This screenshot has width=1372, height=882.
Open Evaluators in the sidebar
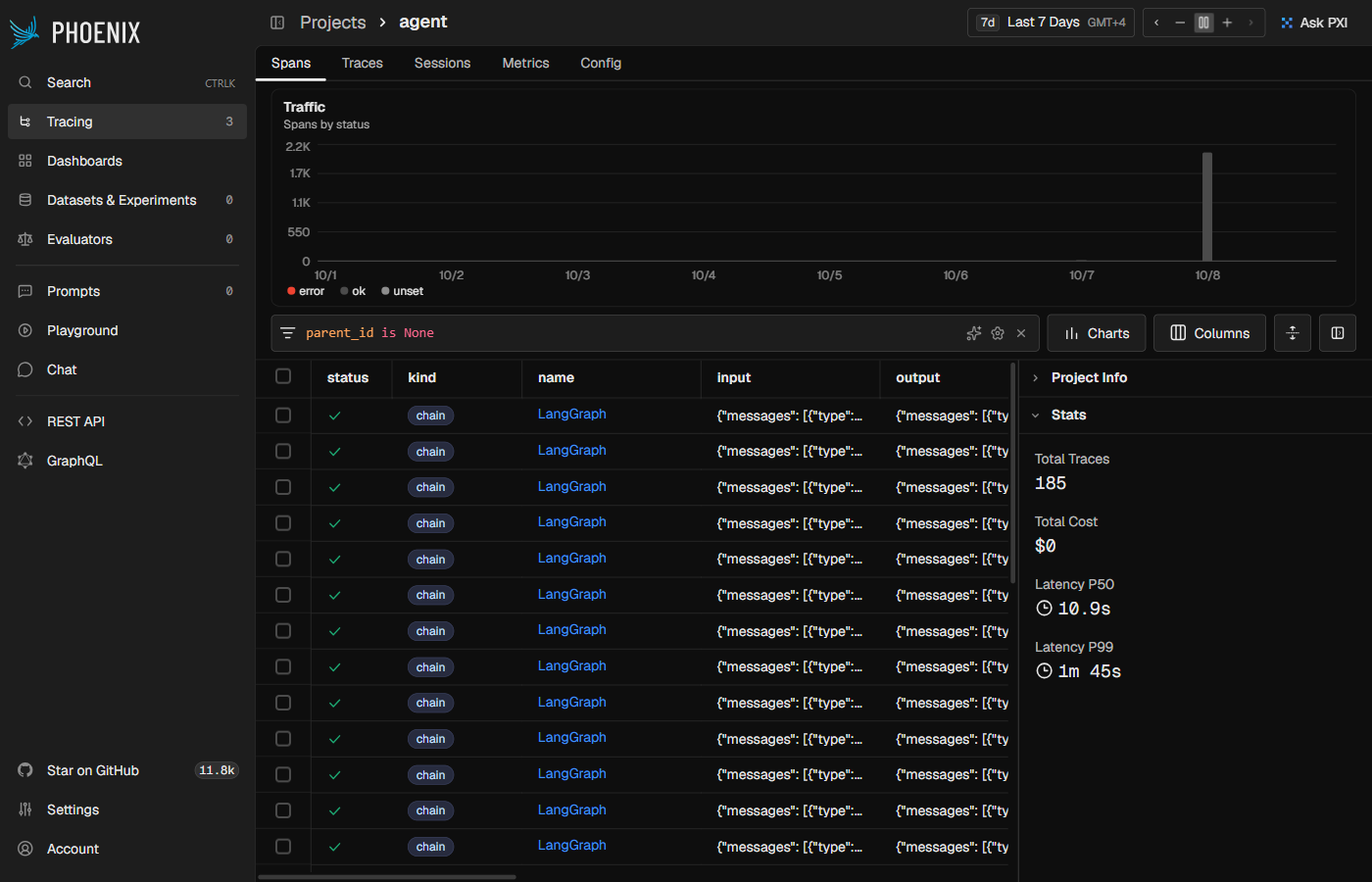point(127,239)
